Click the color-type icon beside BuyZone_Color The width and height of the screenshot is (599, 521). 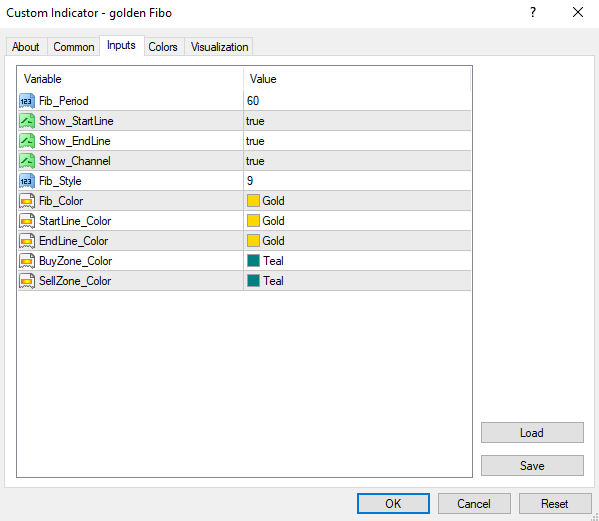click(27, 261)
